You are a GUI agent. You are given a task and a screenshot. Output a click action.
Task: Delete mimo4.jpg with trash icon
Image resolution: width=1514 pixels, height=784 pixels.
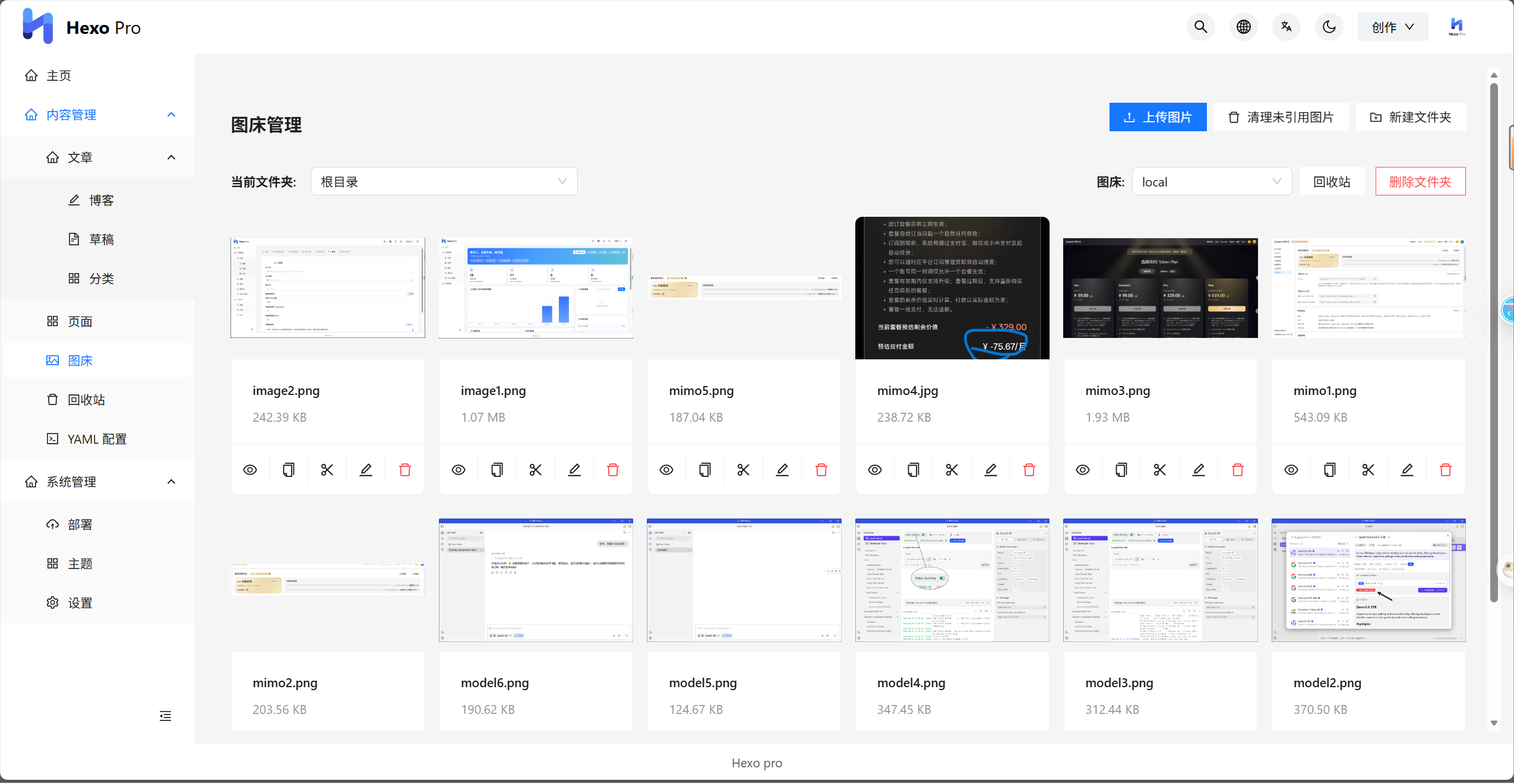(1029, 470)
